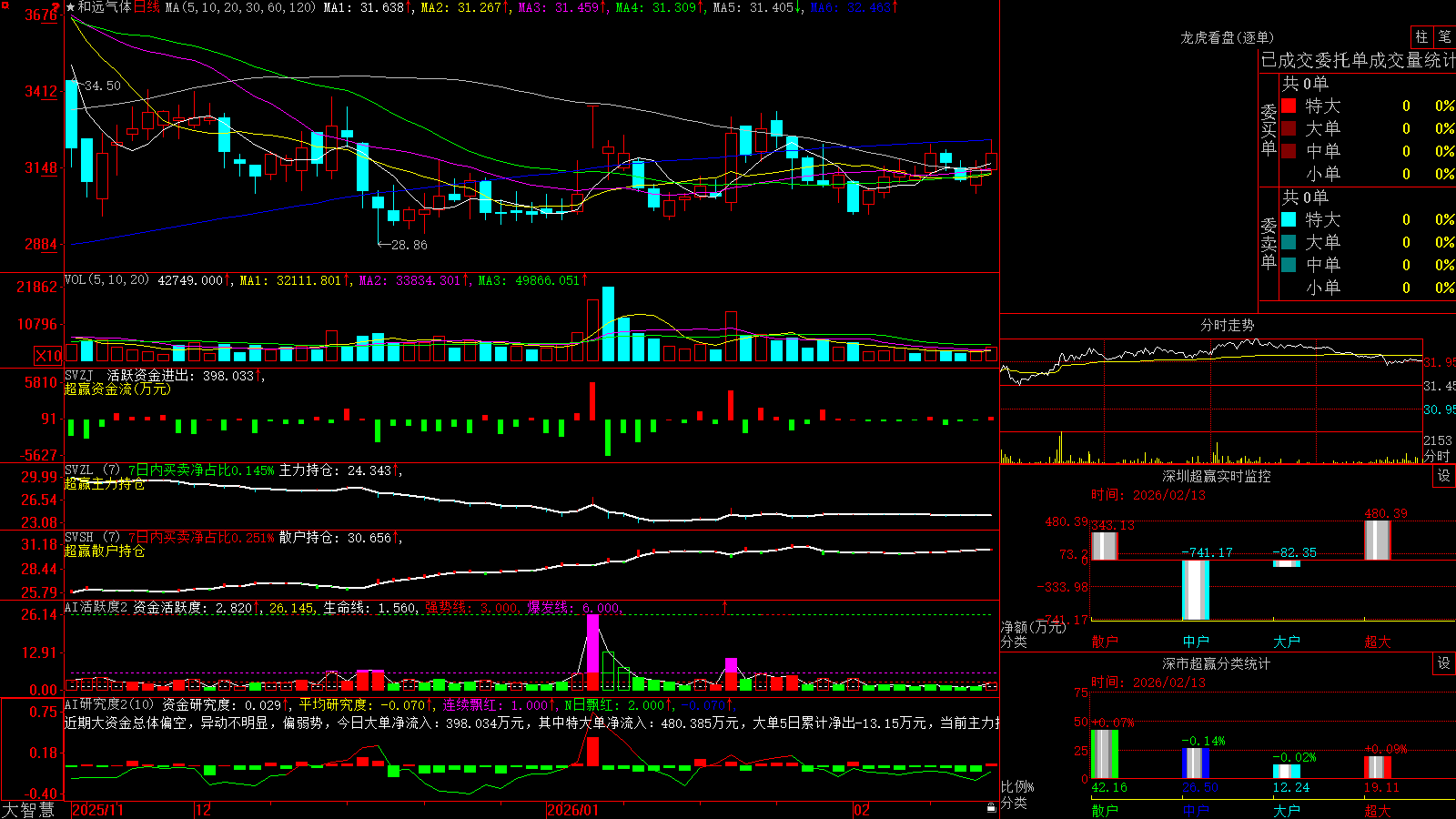This screenshot has width=1456, height=819.
Task: Click the 小单 row under 委买单
Action: click(1368, 174)
